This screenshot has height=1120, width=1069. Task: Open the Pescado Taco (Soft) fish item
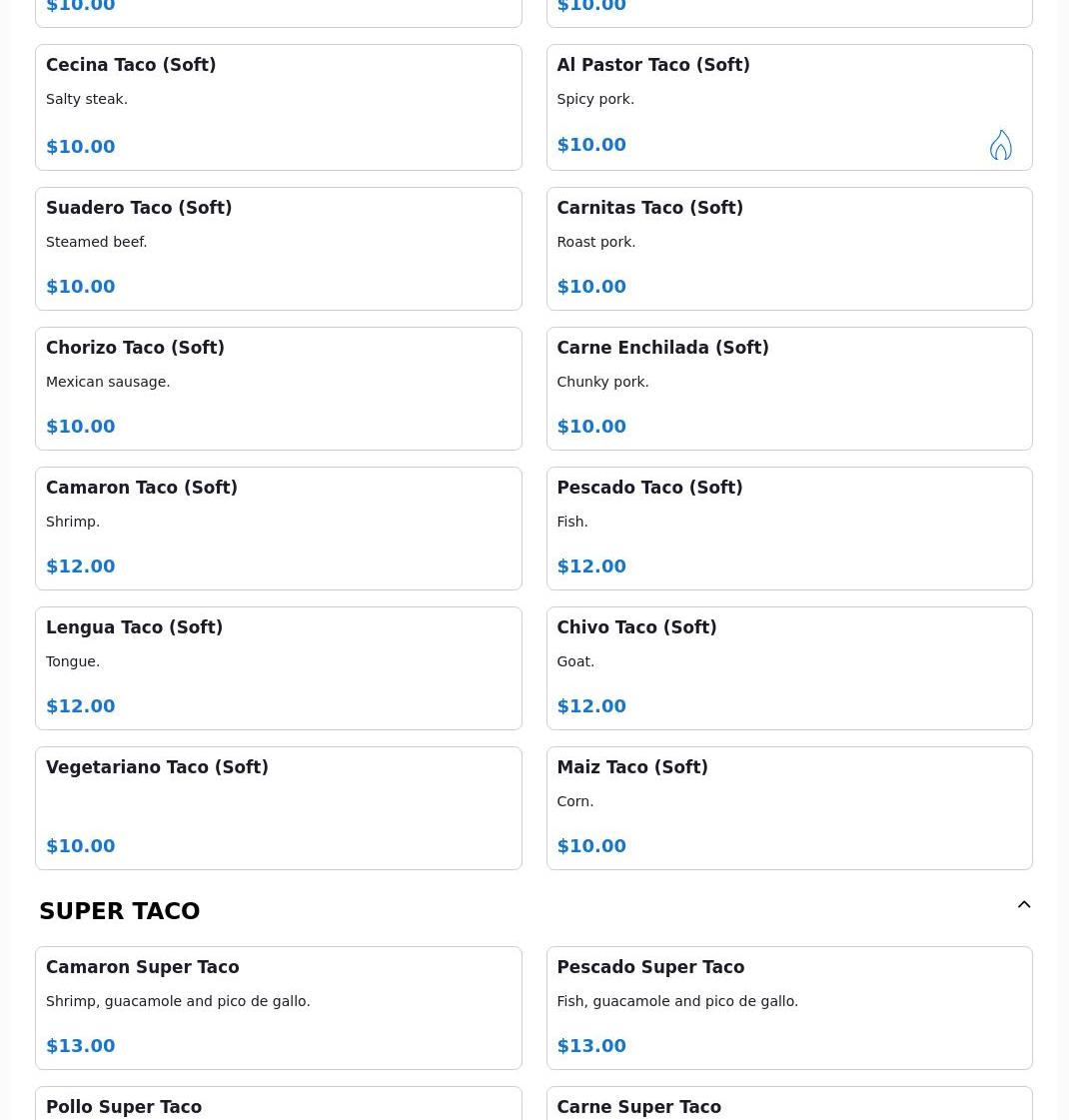(789, 529)
